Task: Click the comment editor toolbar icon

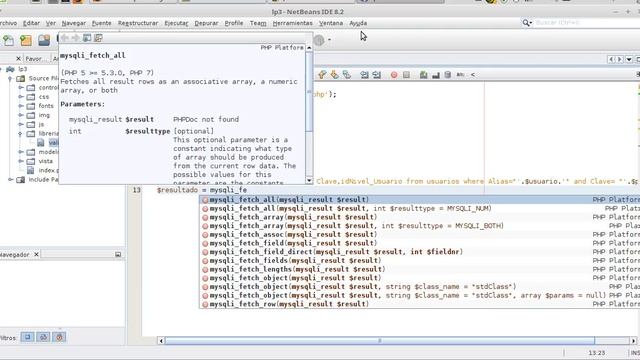Action: [424, 75]
